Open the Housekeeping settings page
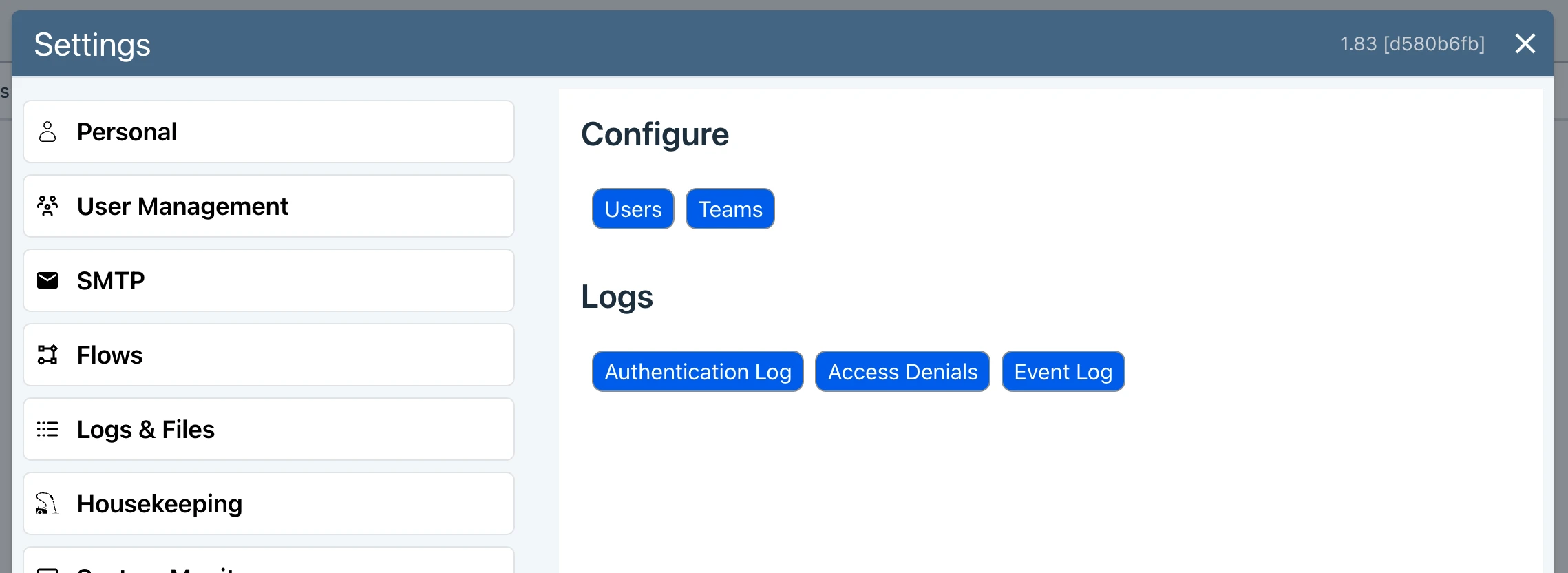This screenshot has height=573, width=1568. pos(268,503)
